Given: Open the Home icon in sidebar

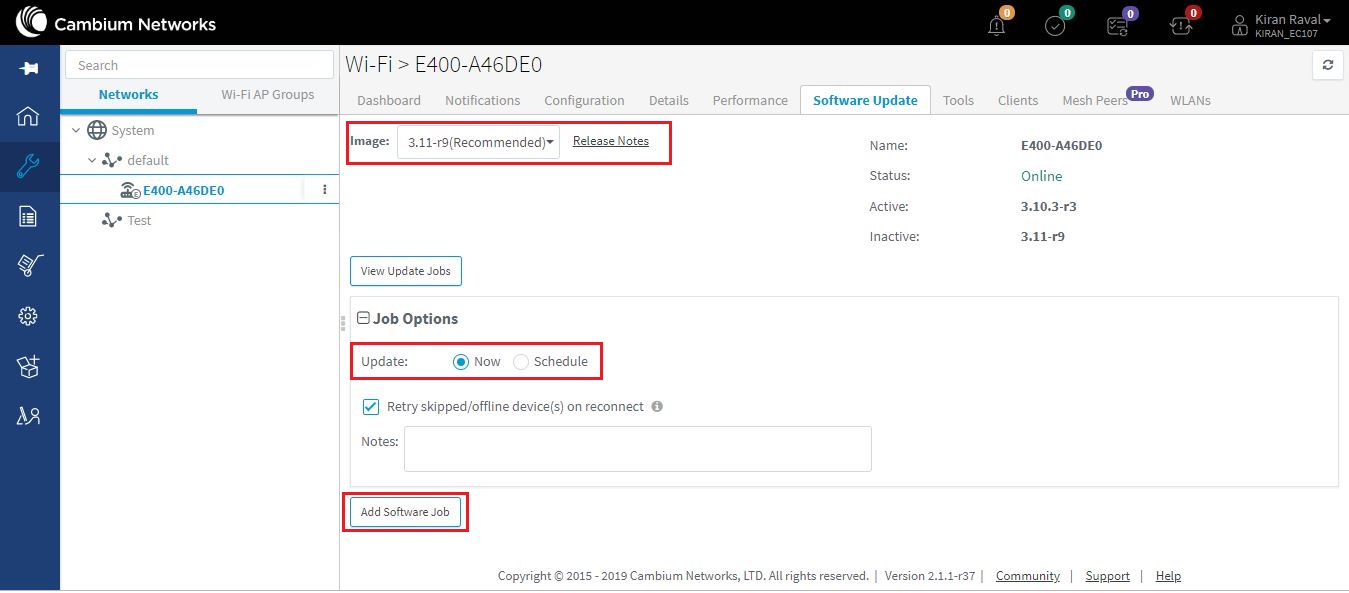Looking at the screenshot, I should (28, 116).
